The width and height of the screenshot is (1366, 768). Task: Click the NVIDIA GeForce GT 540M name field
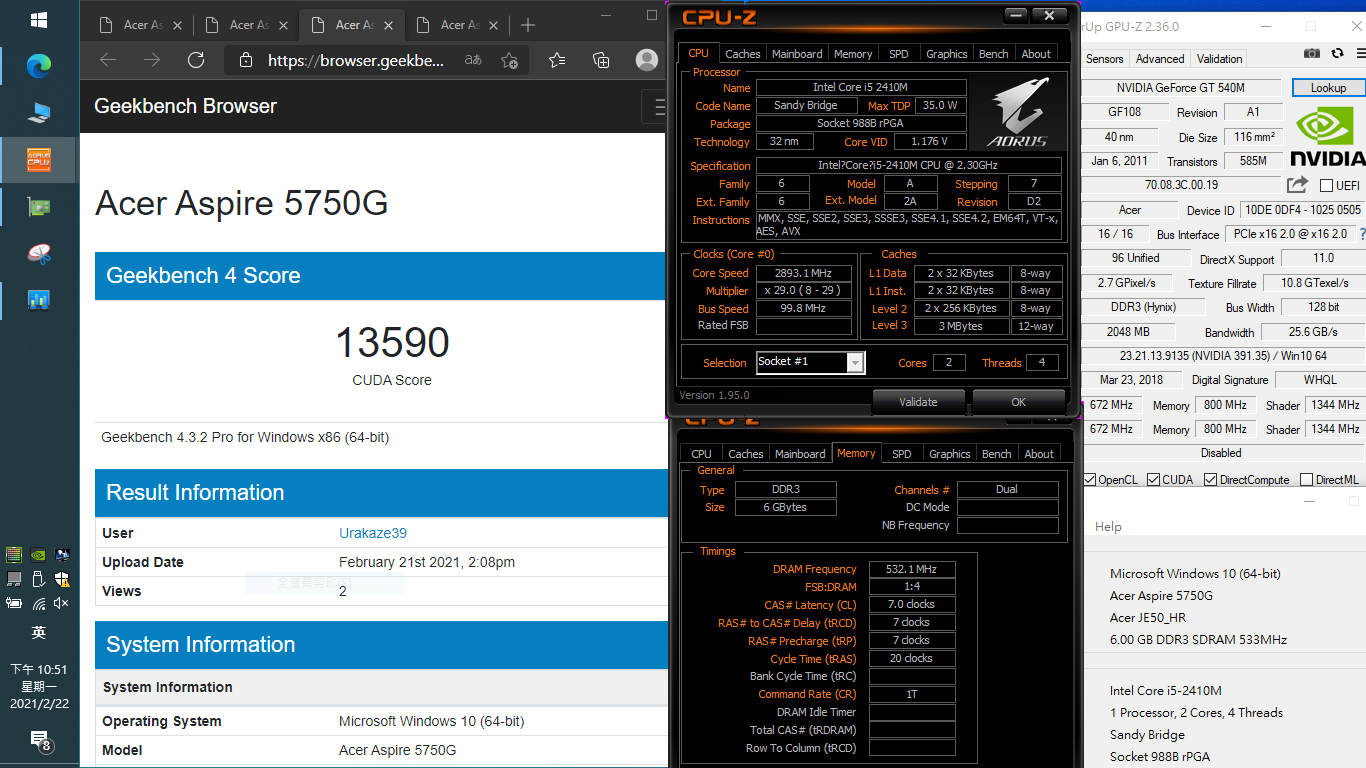click(x=1181, y=88)
